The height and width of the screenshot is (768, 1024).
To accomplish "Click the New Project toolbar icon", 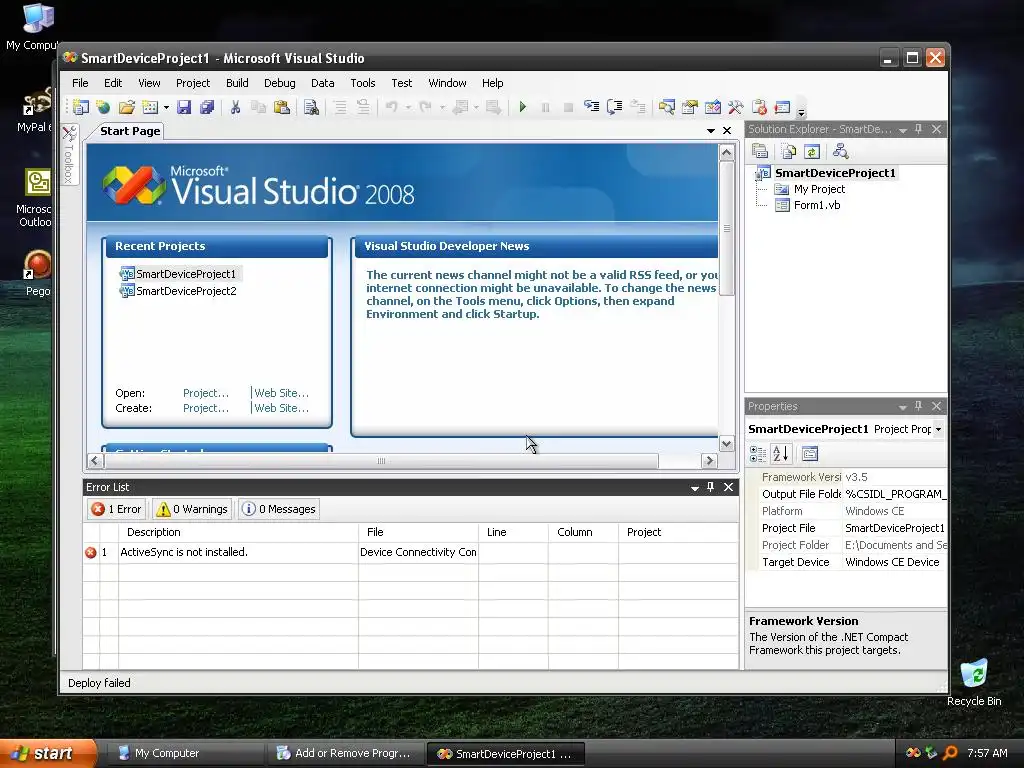I will pos(81,107).
